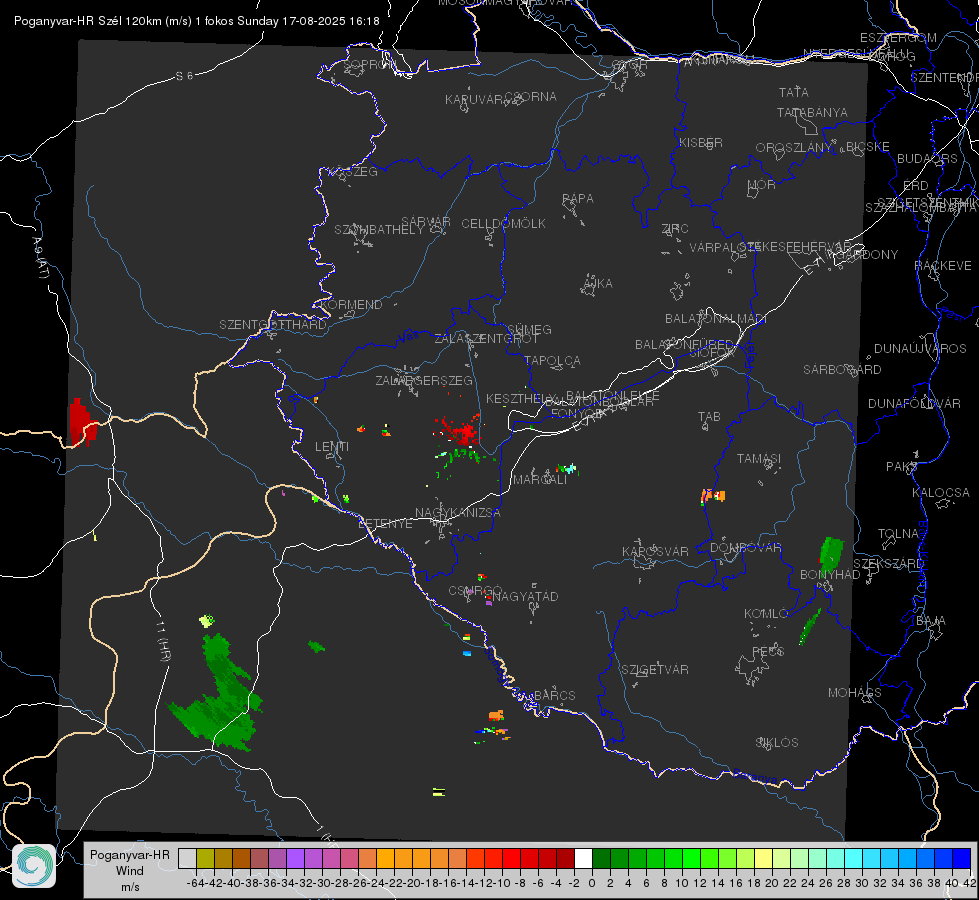Click the LETENYE town label
The height and width of the screenshot is (900, 979).
[x=385, y=524]
